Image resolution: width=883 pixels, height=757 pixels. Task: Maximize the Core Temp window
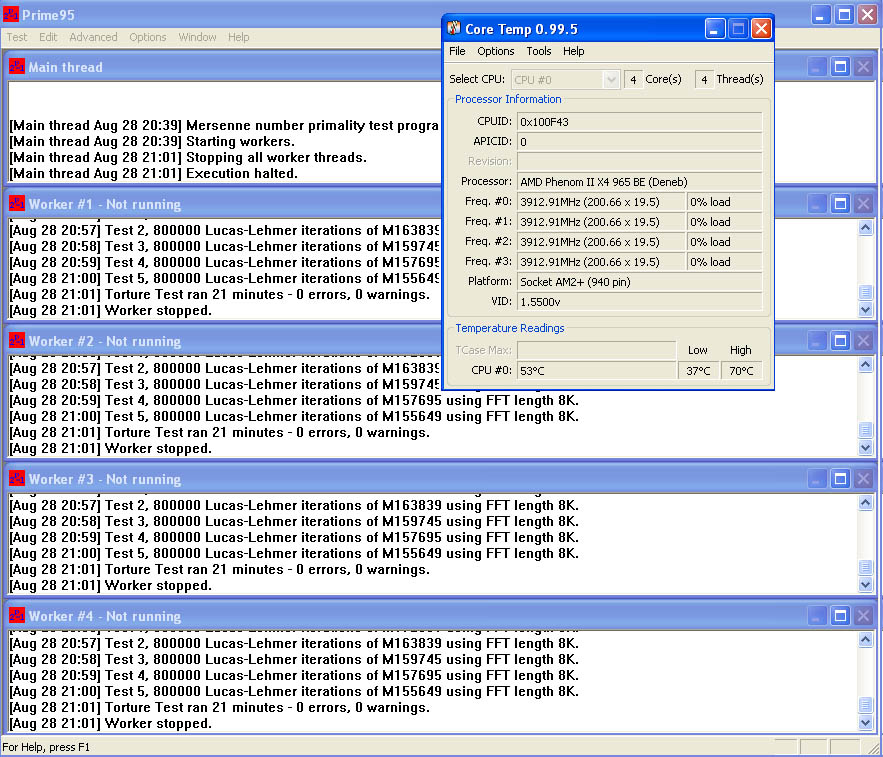tap(738, 28)
